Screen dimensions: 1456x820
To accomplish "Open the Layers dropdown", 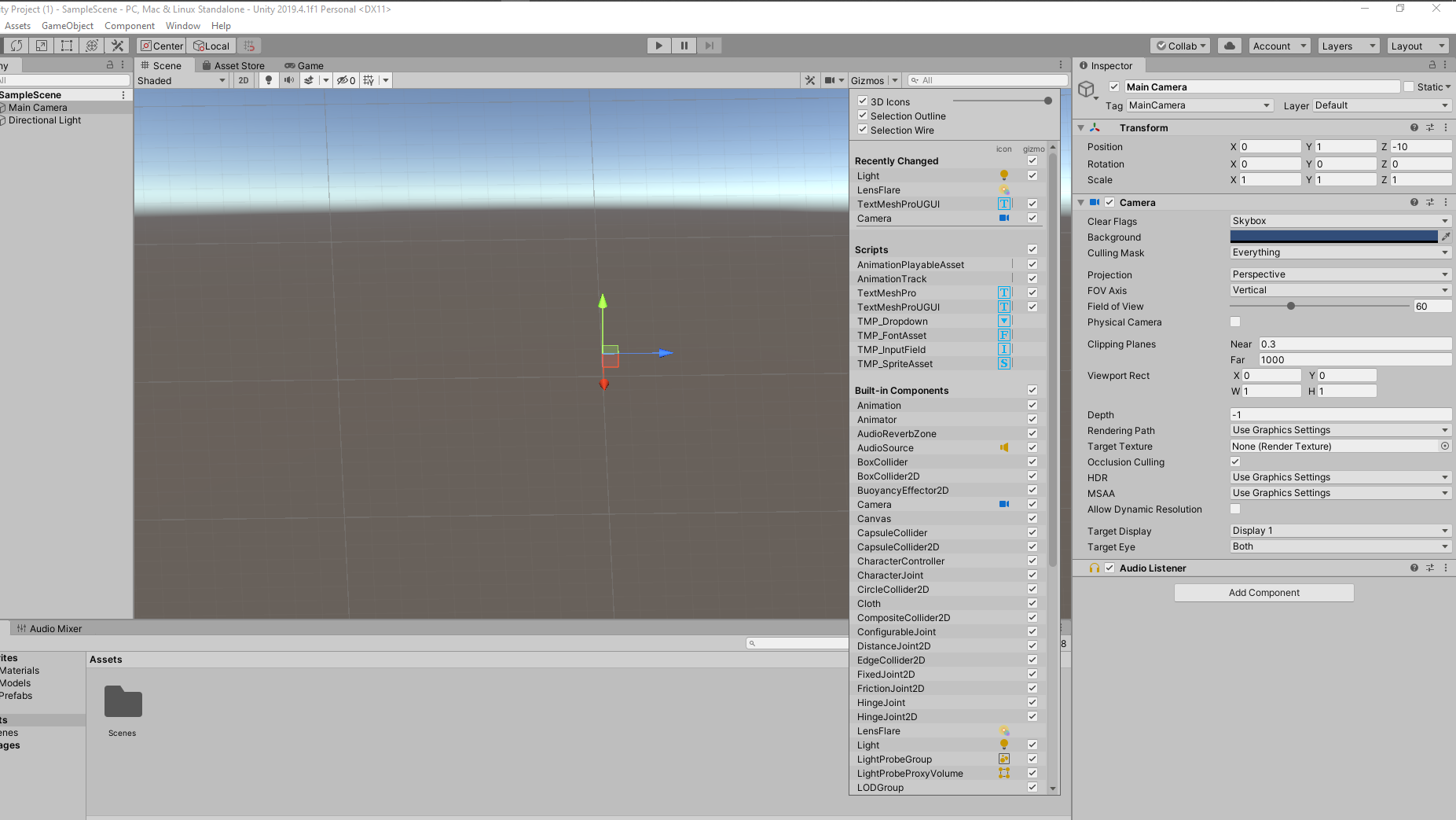I will click(x=1348, y=46).
